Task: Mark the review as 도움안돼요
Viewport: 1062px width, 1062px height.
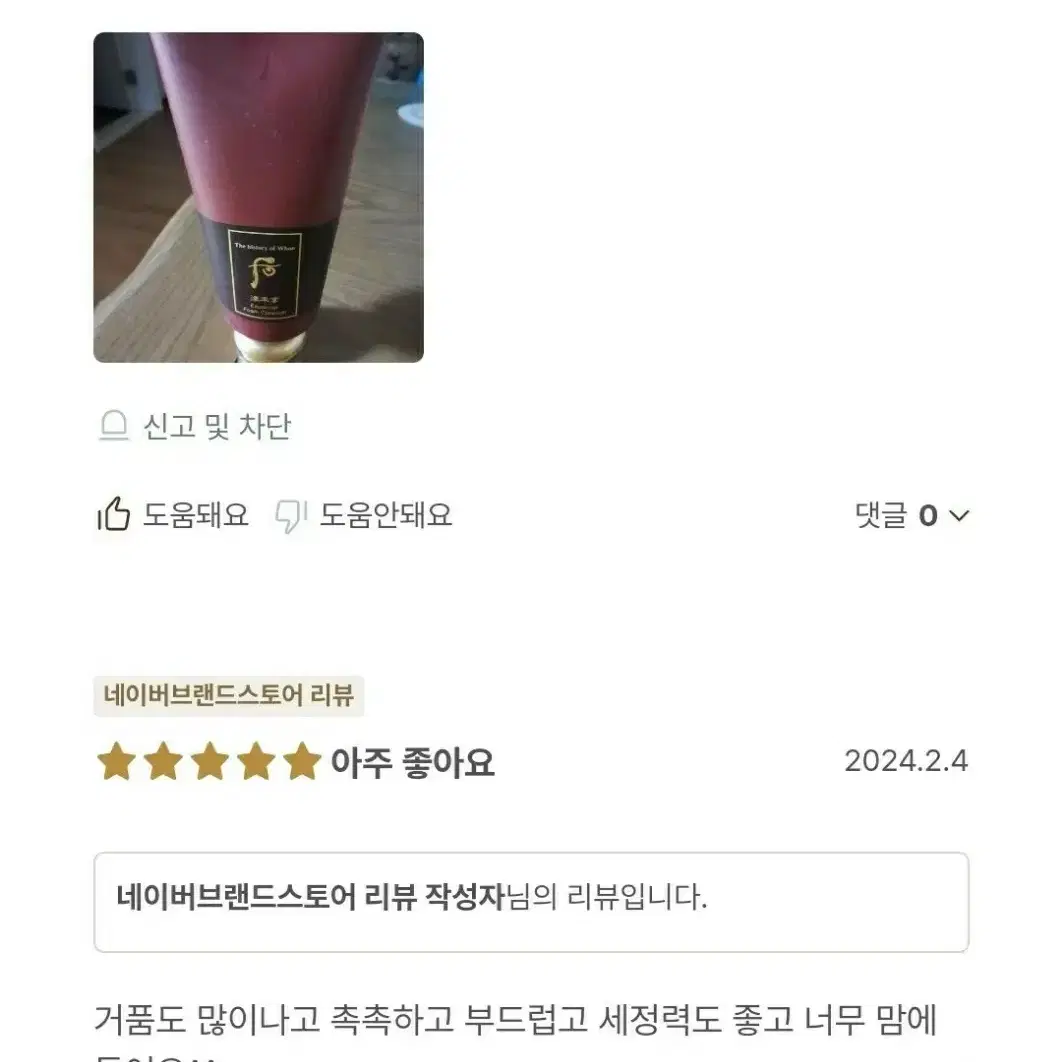Action: click(x=363, y=515)
